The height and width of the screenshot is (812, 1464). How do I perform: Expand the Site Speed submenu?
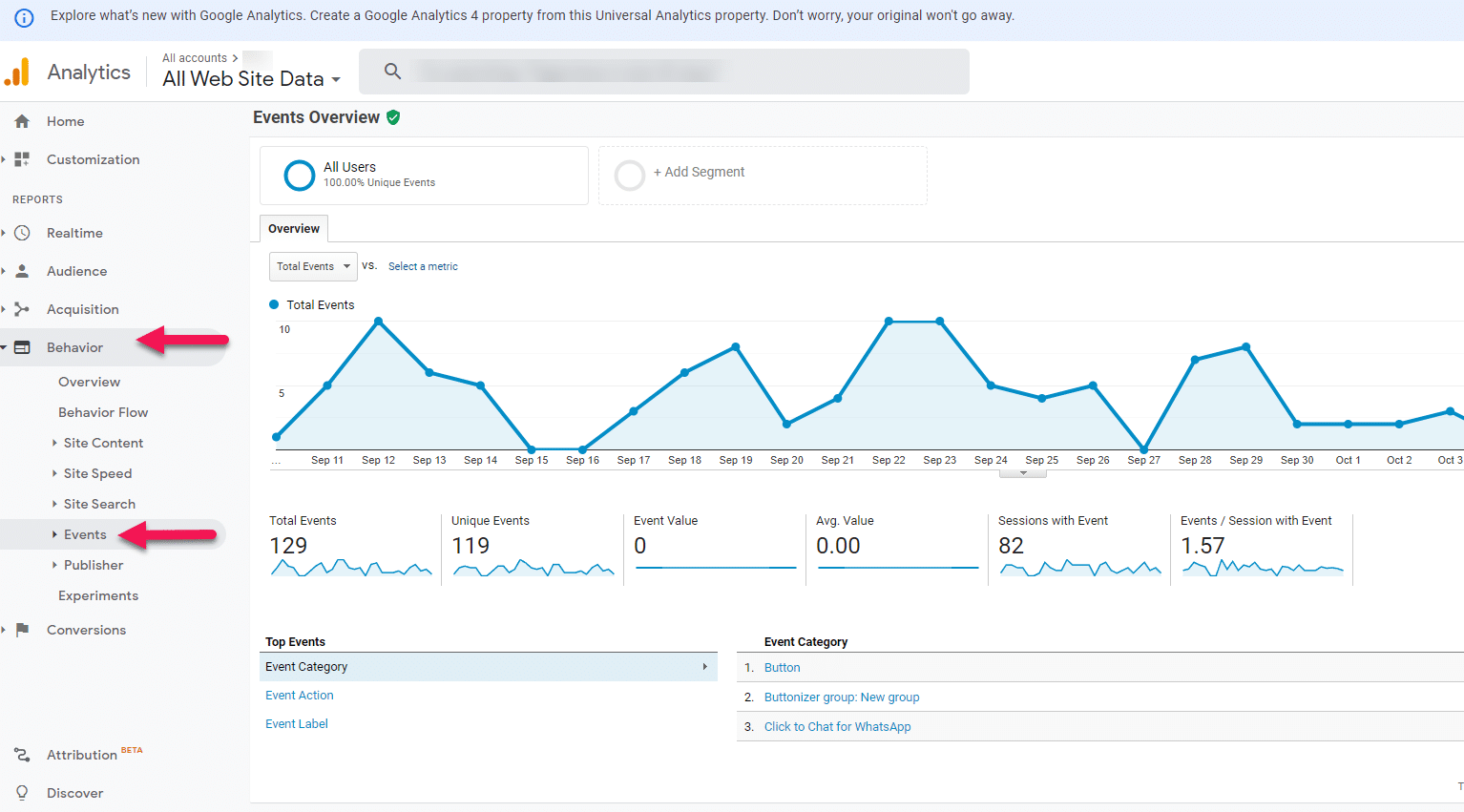(x=97, y=473)
